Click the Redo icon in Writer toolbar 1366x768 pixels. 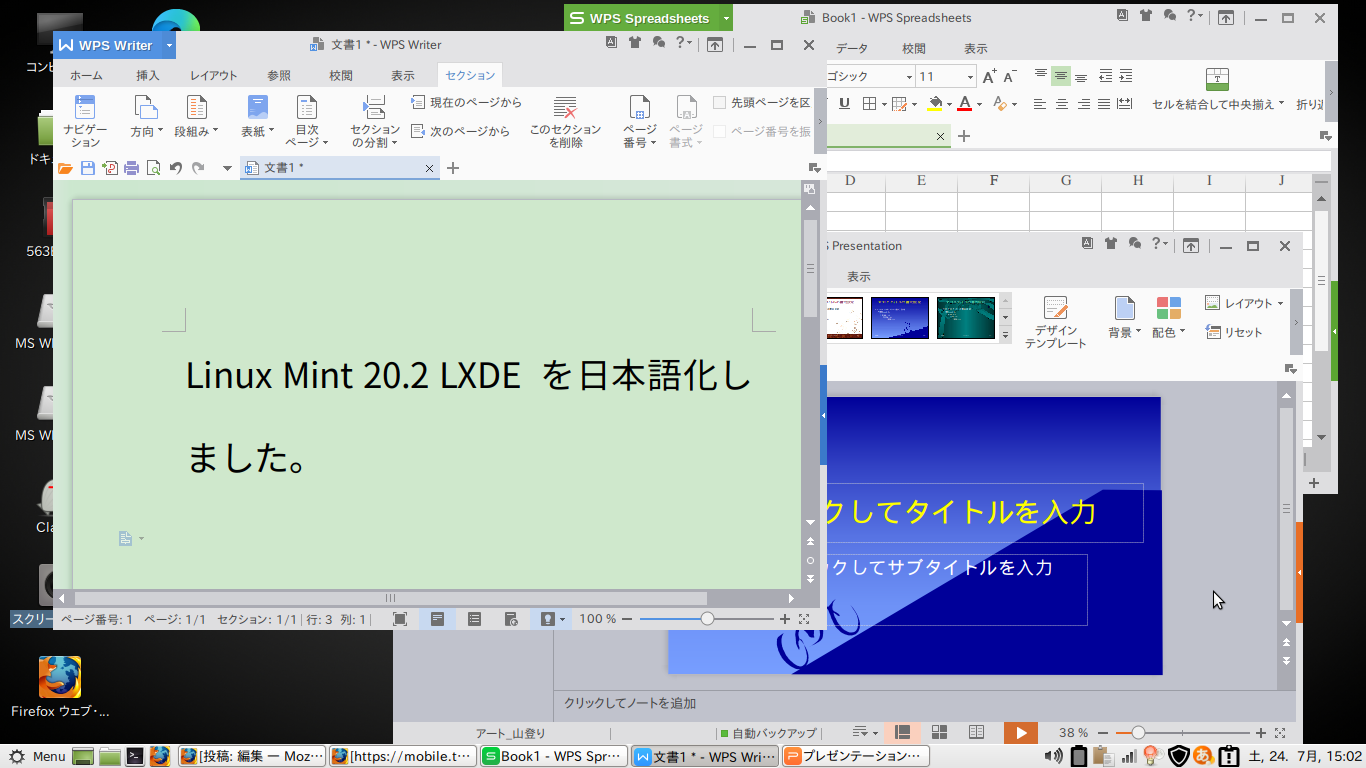point(198,168)
